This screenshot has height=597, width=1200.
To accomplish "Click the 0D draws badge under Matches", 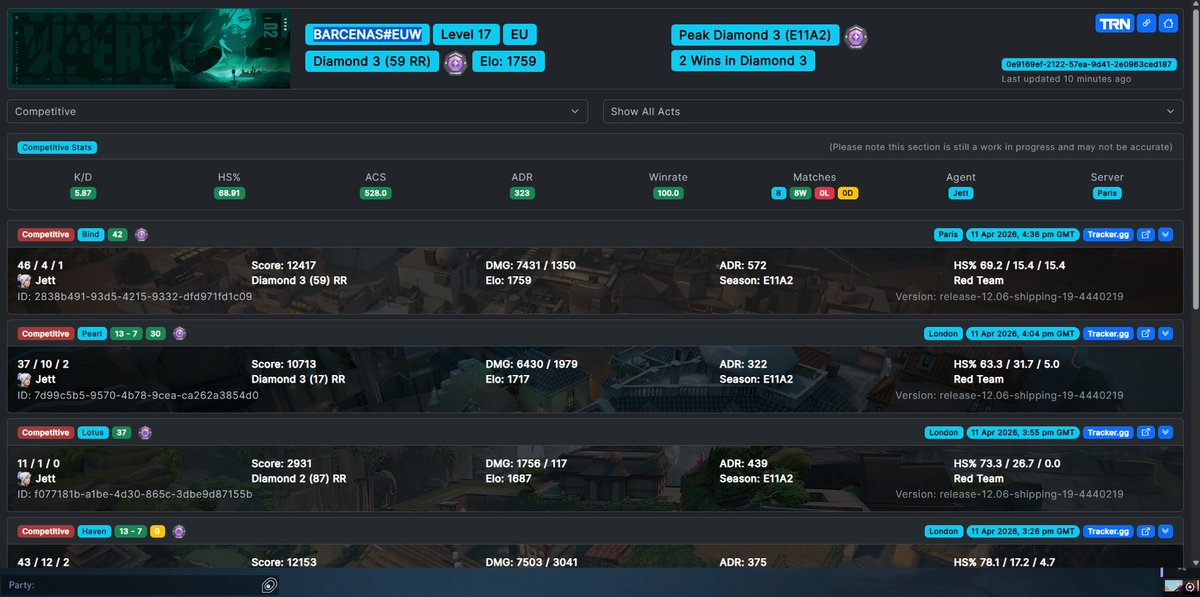I will tap(848, 193).
